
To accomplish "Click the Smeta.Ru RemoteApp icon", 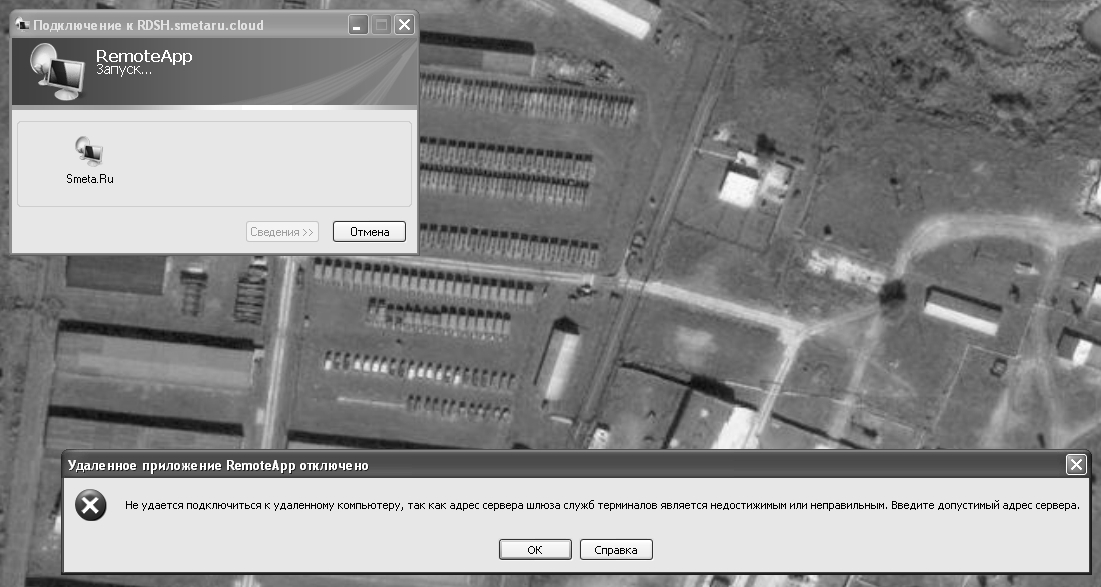I will click(89, 150).
